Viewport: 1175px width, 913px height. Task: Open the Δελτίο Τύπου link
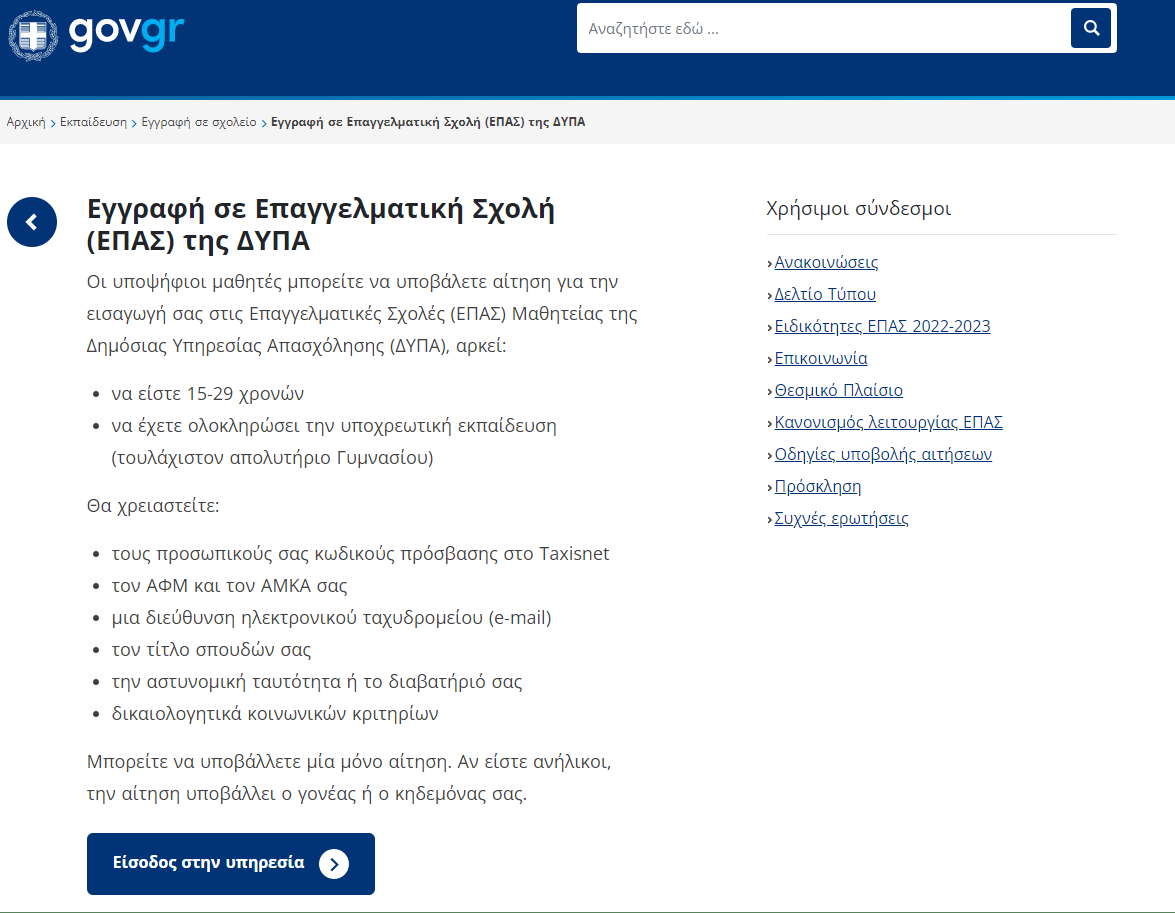click(825, 294)
